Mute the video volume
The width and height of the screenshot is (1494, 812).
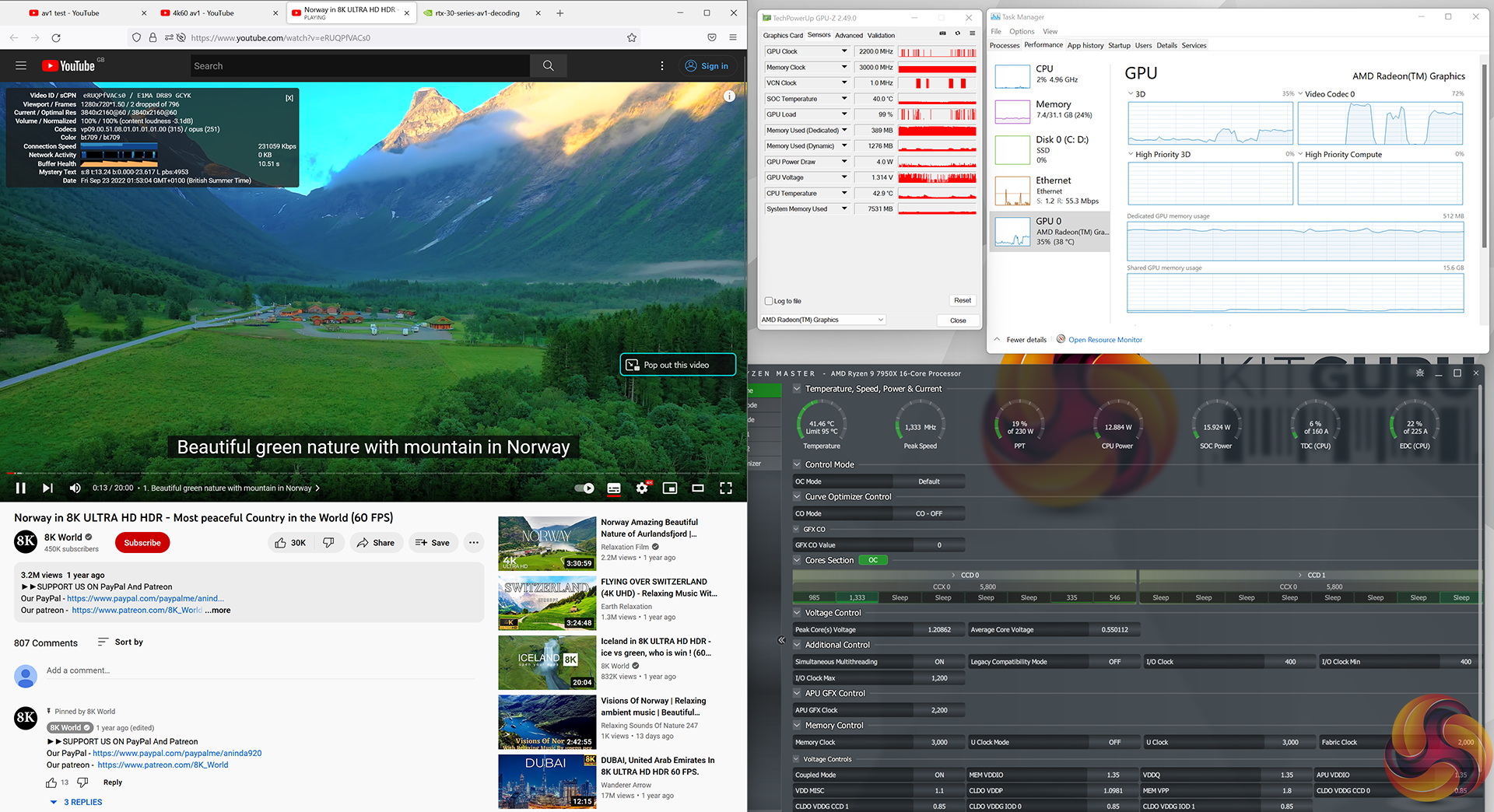(x=75, y=488)
